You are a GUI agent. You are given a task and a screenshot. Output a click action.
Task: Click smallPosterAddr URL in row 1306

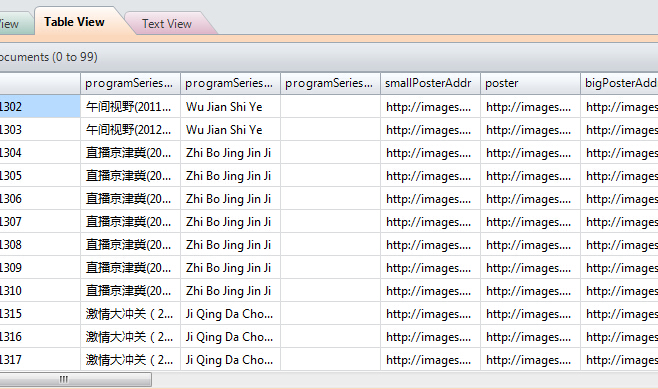click(x=430, y=199)
